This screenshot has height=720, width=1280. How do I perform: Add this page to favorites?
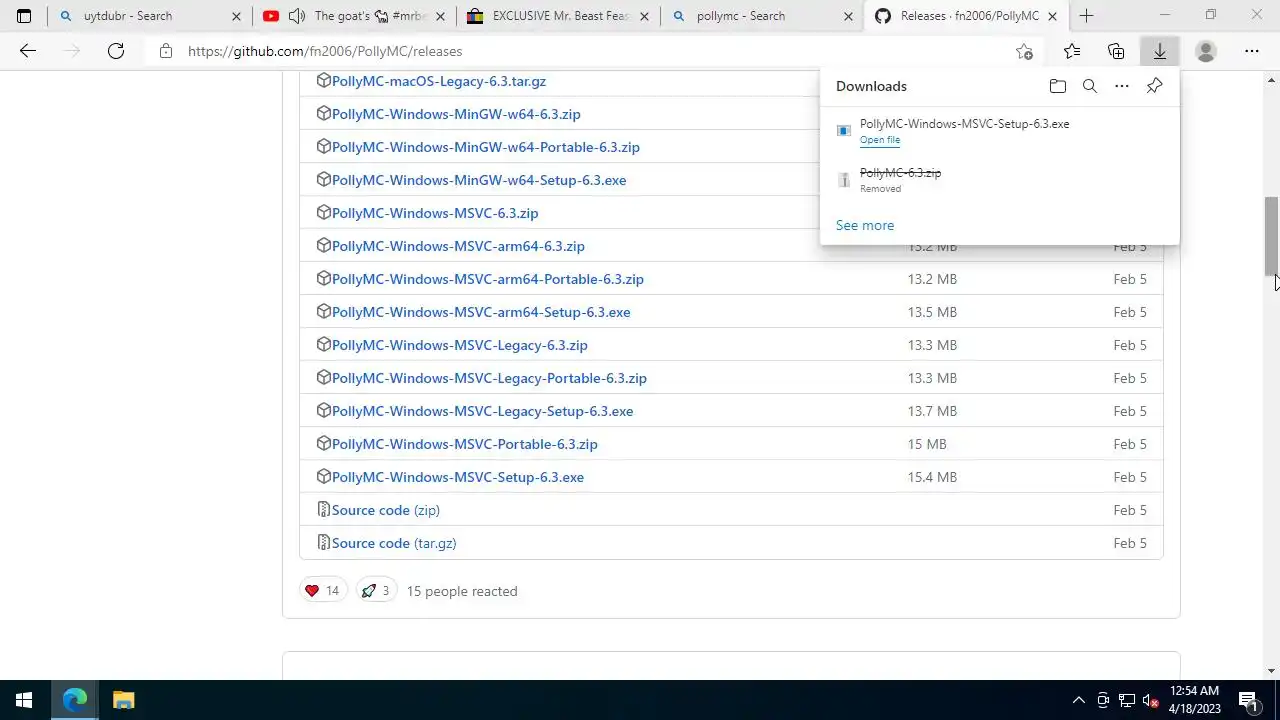(x=1024, y=51)
